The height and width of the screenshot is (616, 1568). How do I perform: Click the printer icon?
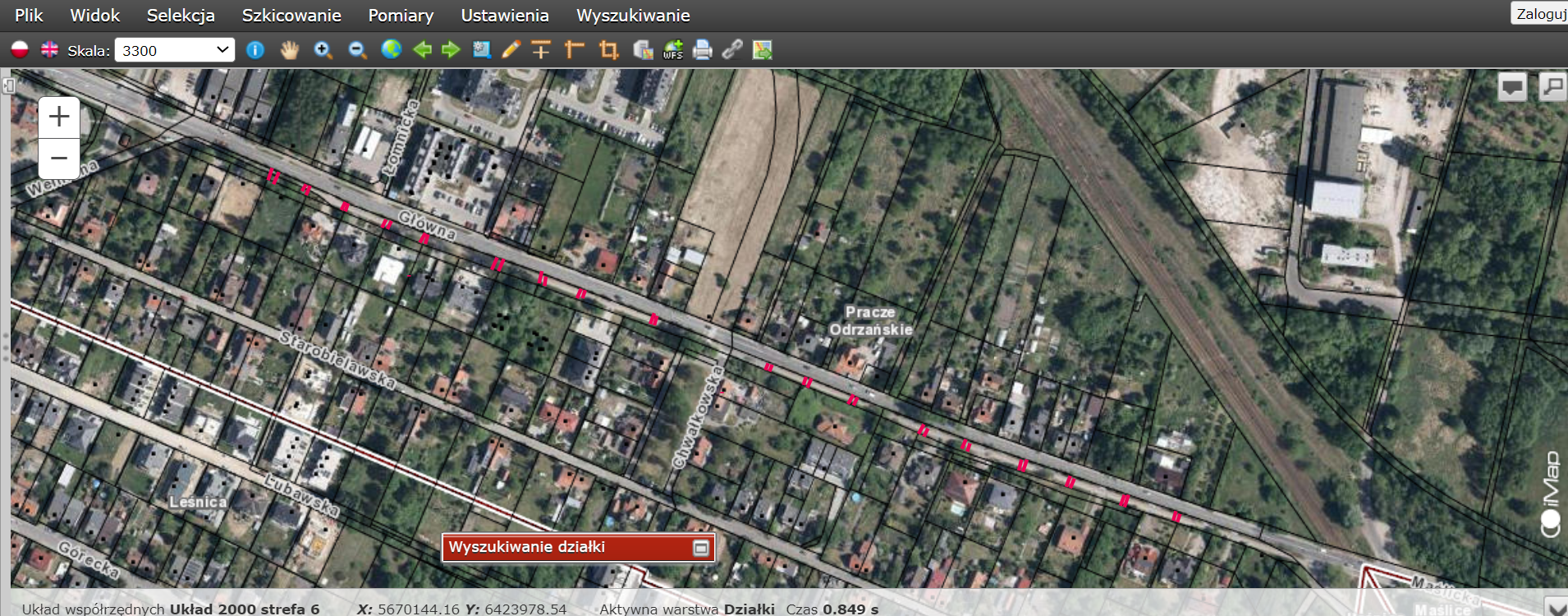703,50
